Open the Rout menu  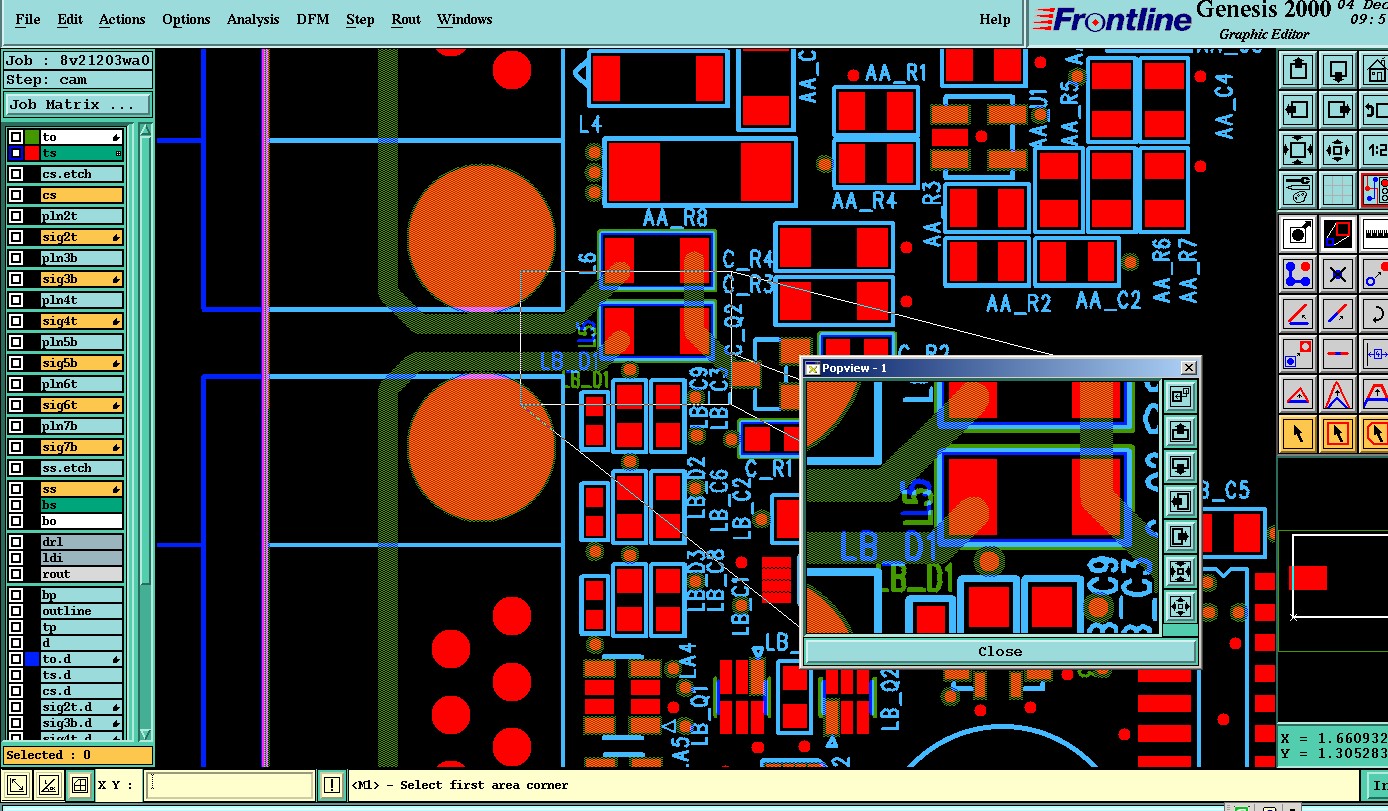(406, 19)
